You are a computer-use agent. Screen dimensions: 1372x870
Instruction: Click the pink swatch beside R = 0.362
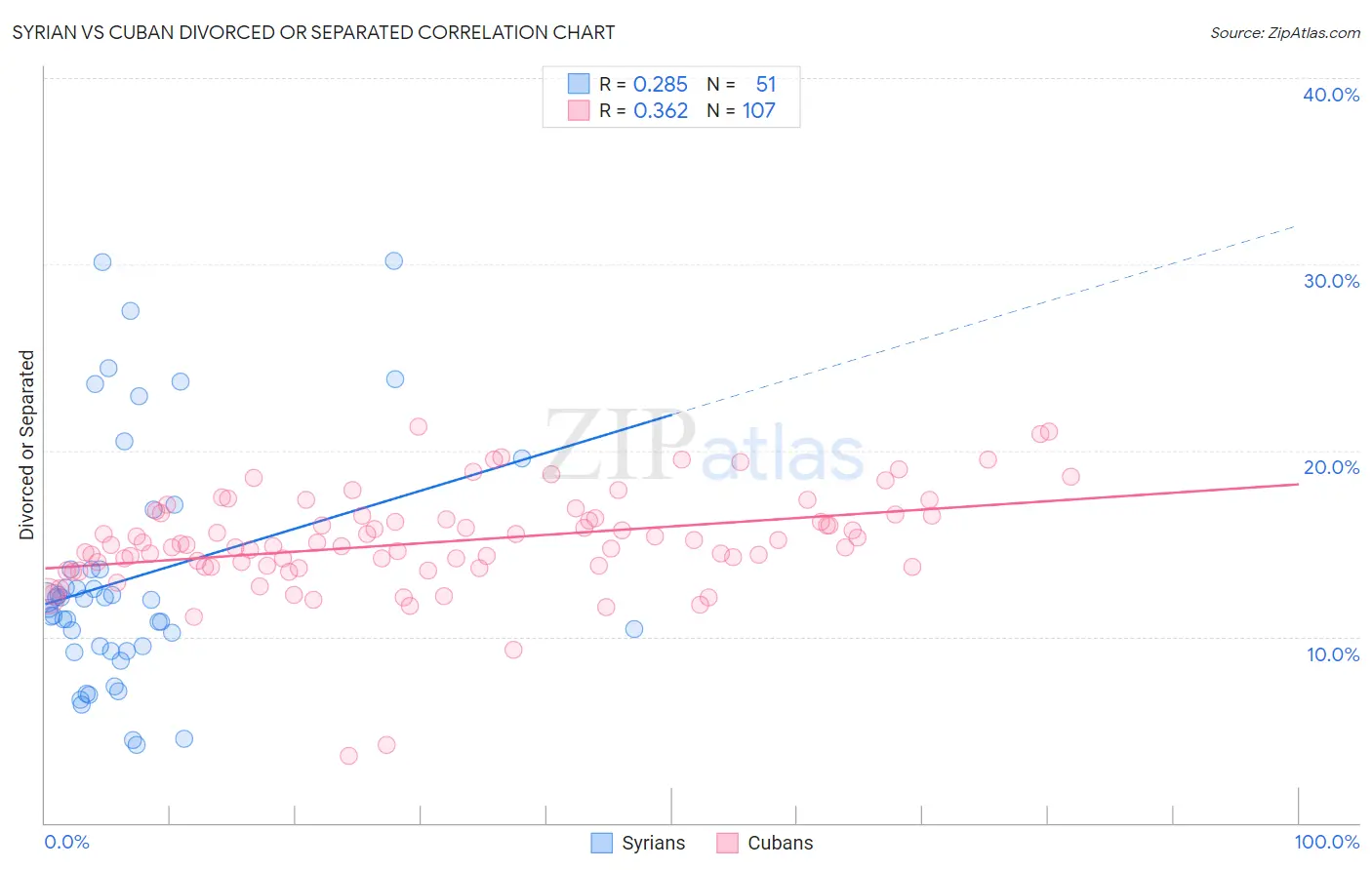(x=579, y=110)
